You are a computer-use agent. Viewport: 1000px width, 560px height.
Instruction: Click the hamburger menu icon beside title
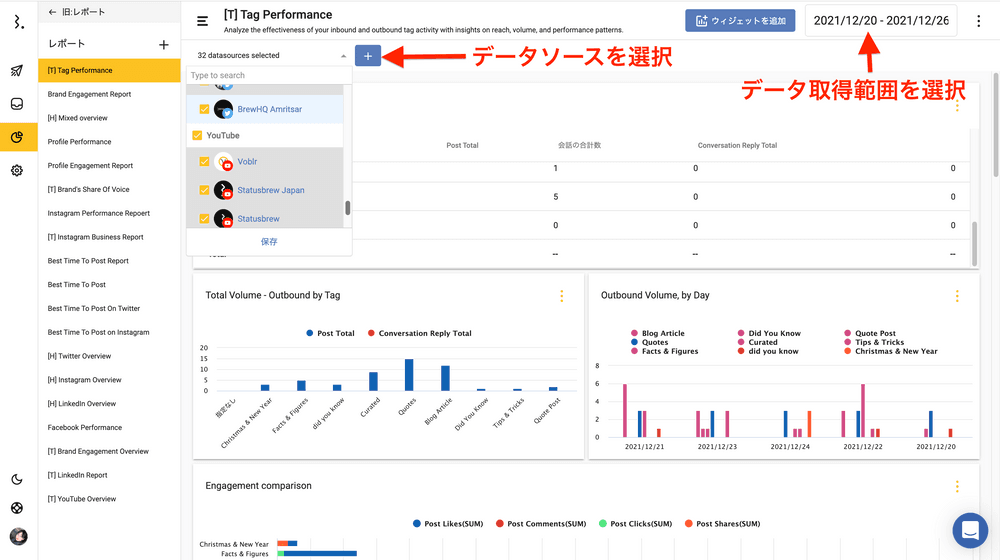click(x=203, y=21)
